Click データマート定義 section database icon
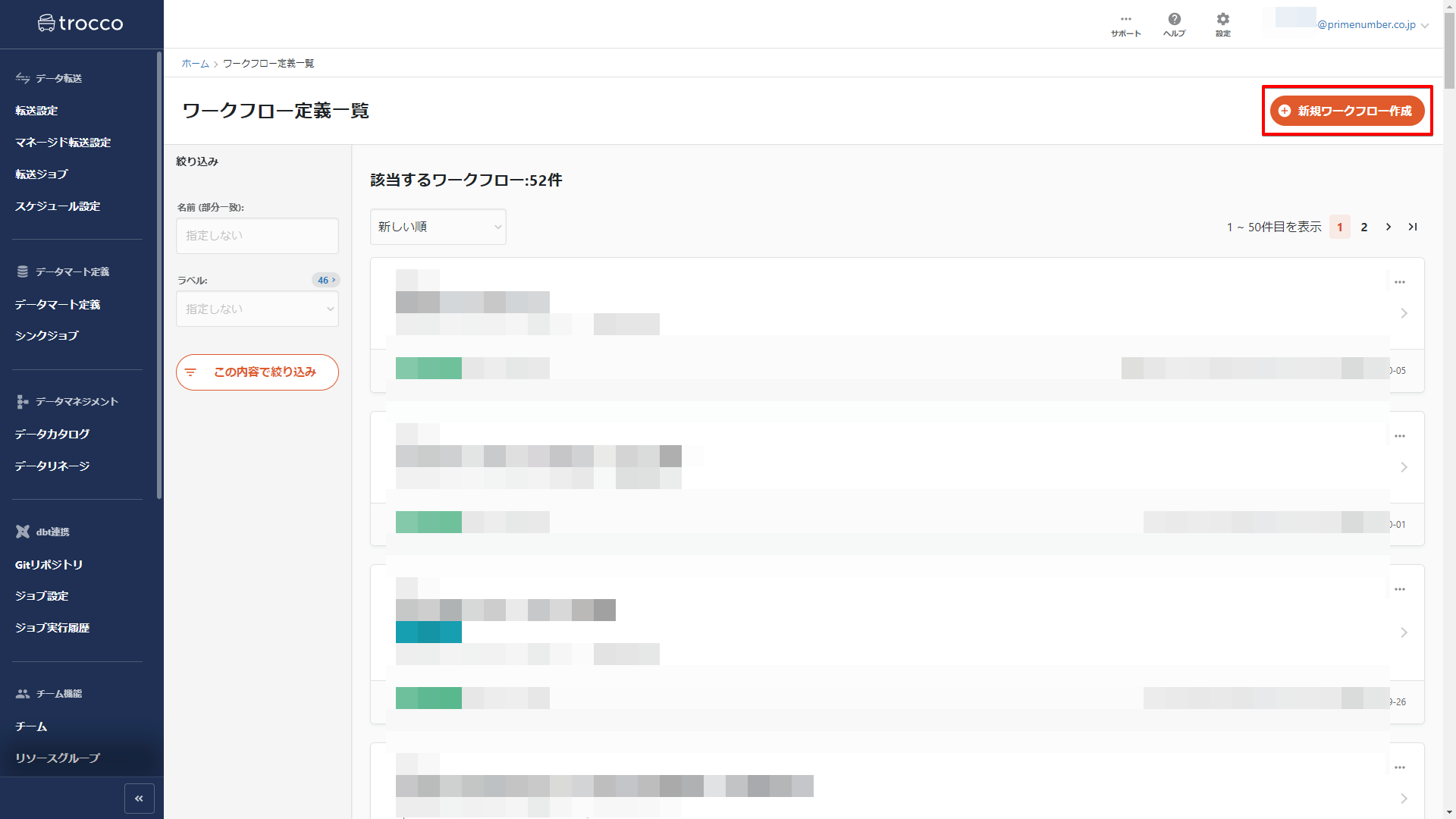The width and height of the screenshot is (1456, 819). coord(23,271)
